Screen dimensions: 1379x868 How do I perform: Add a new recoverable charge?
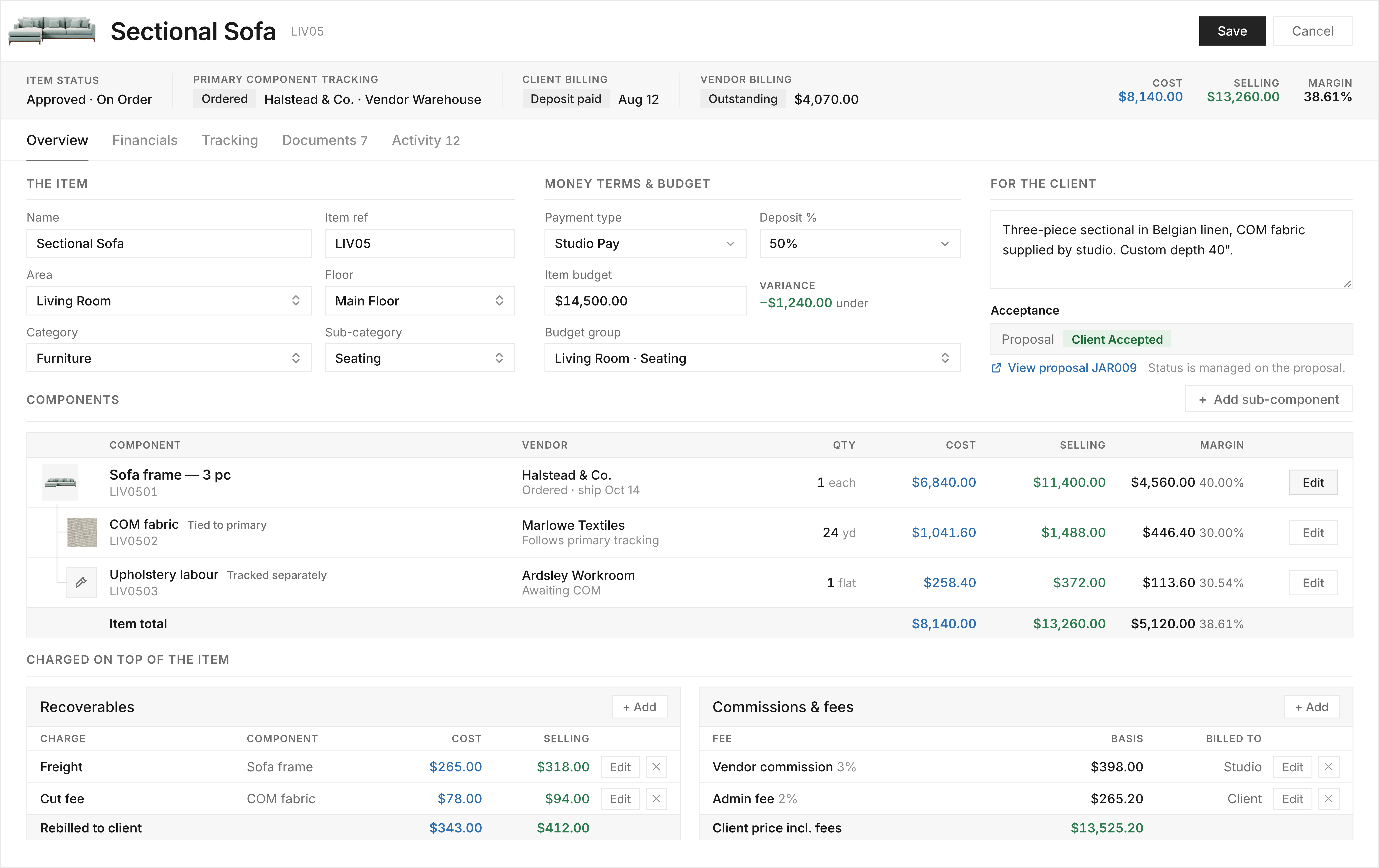(x=640, y=707)
